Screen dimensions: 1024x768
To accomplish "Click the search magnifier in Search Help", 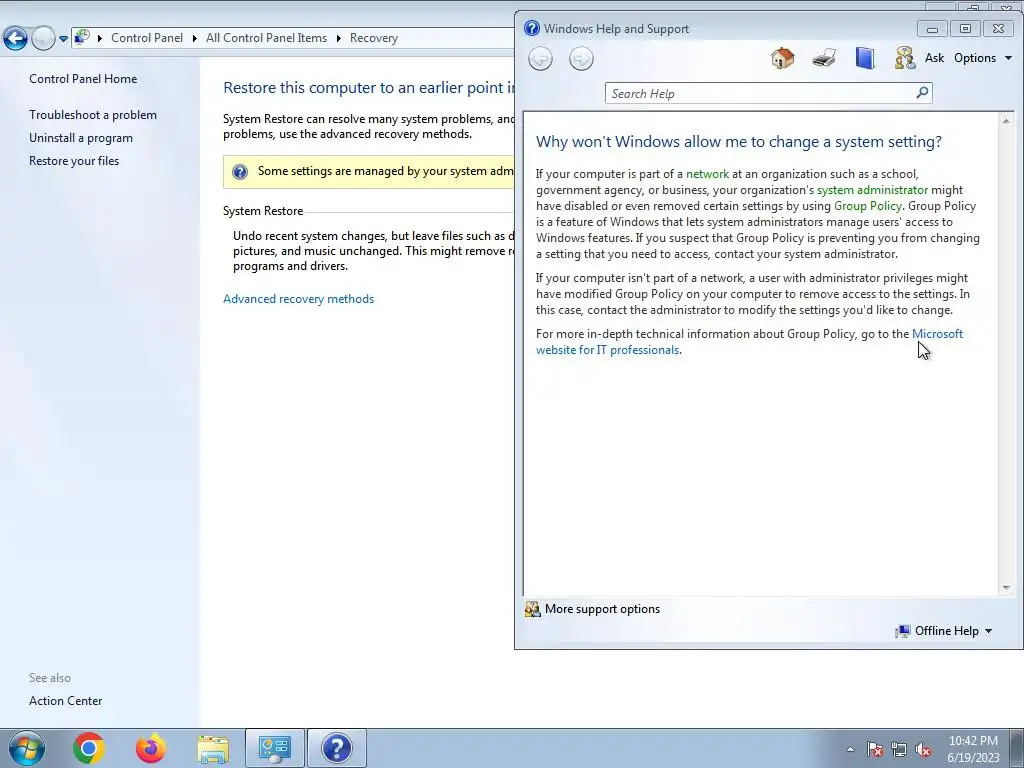I will pos(922,93).
